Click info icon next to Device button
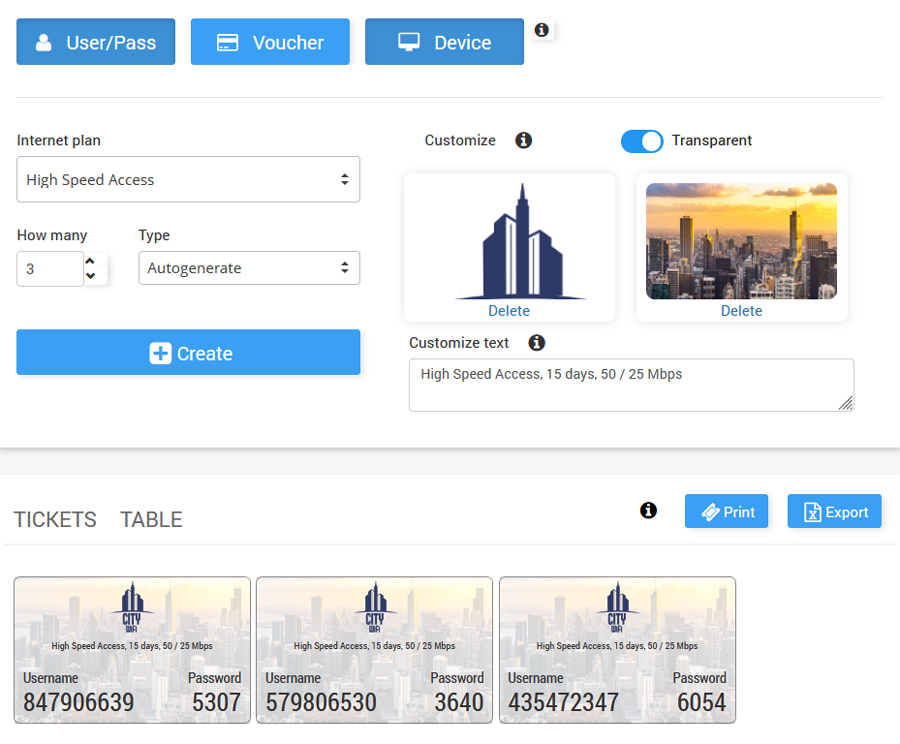The image size is (900, 744). (x=541, y=30)
